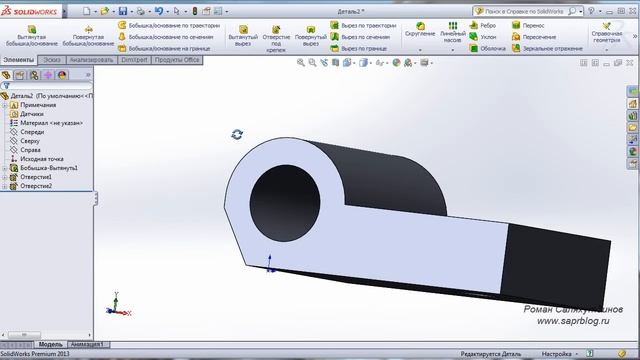The image size is (640, 360).
Task: Click the Zoom to Fit icon
Action: [x=301, y=63]
